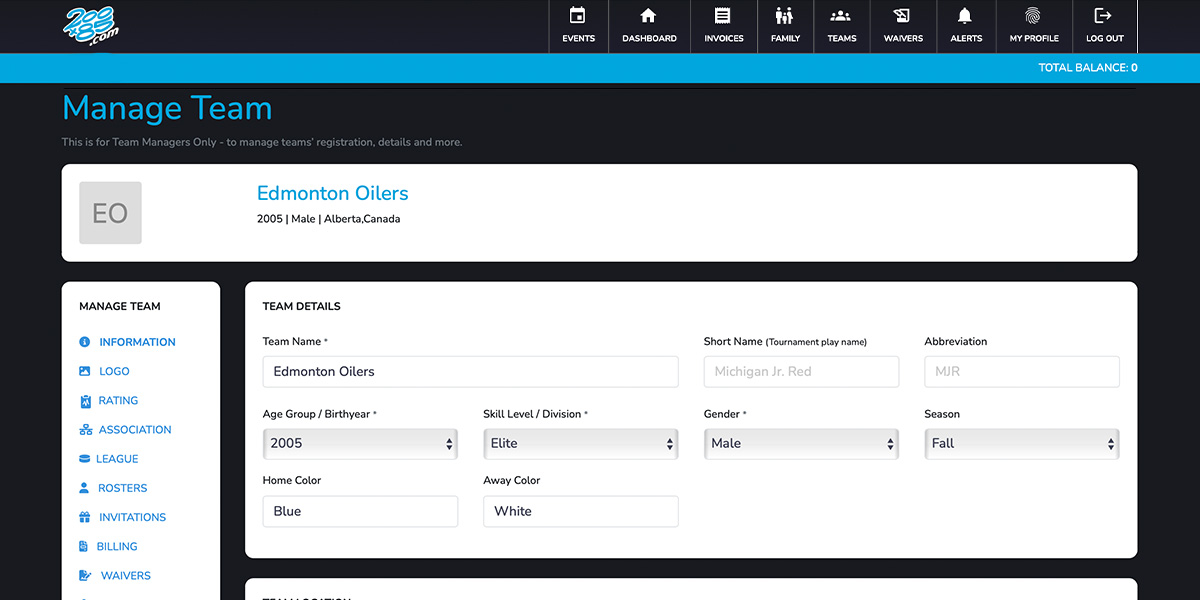Click the Log Out icon
This screenshot has height=600, width=1200.
[x=1103, y=16]
